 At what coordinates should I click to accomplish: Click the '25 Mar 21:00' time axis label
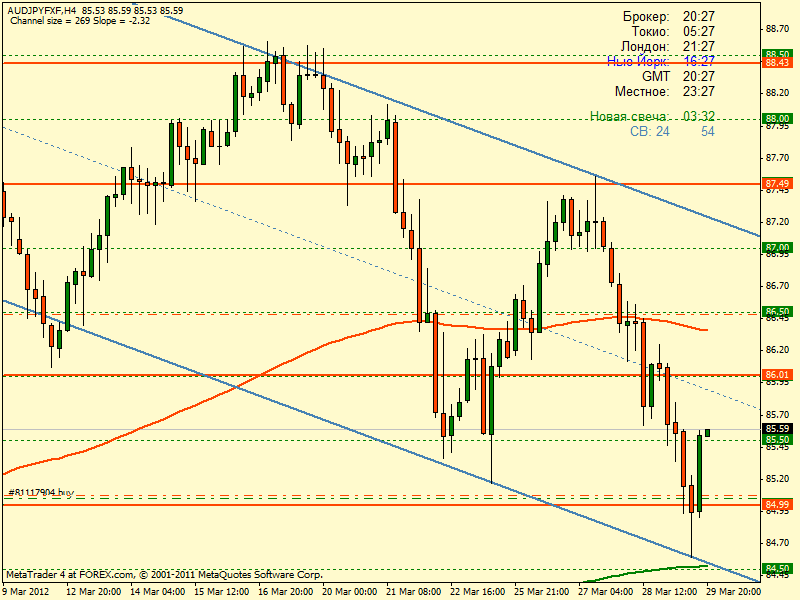542,592
